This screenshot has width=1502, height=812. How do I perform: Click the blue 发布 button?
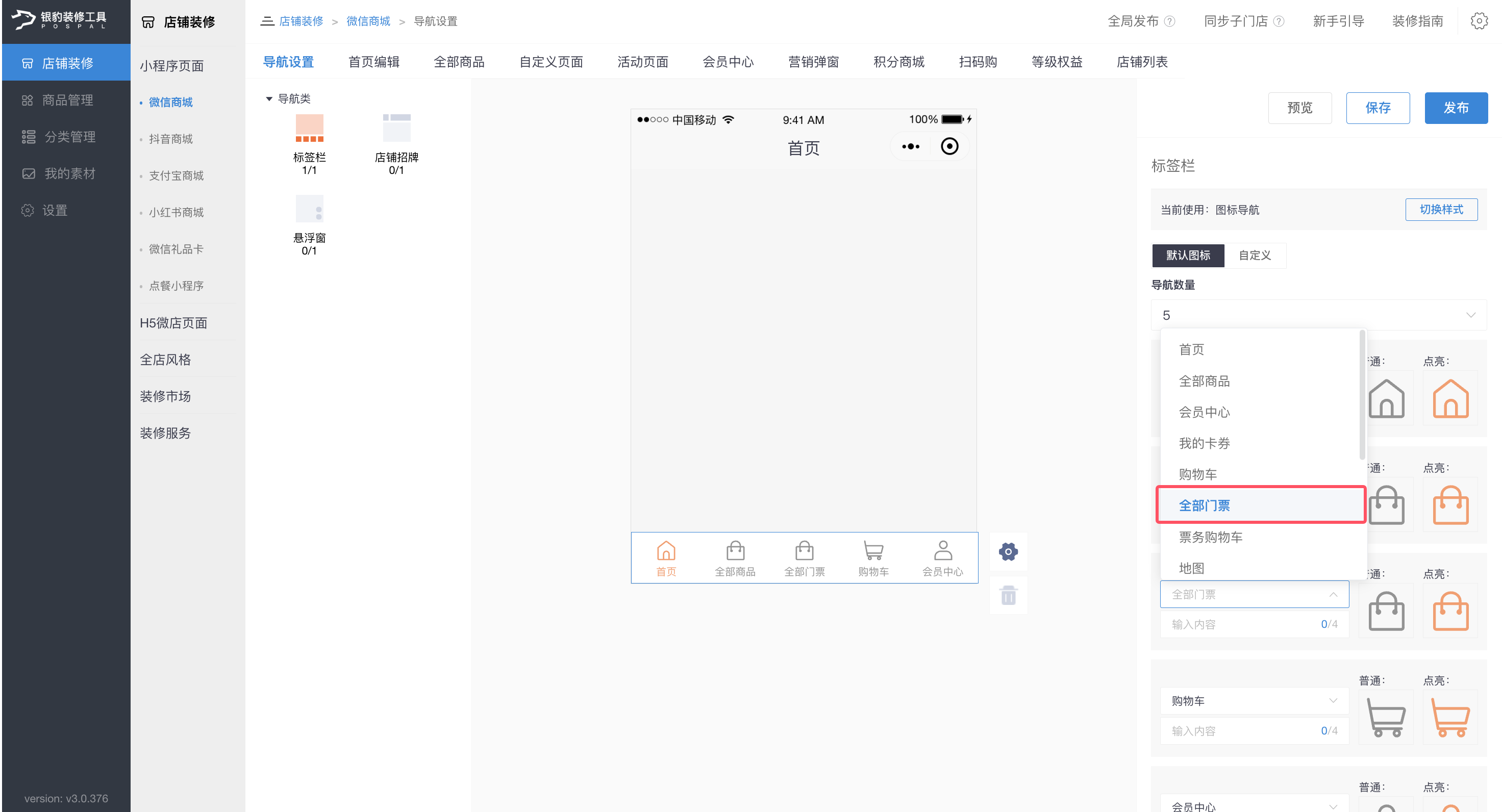click(x=1456, y=108)
